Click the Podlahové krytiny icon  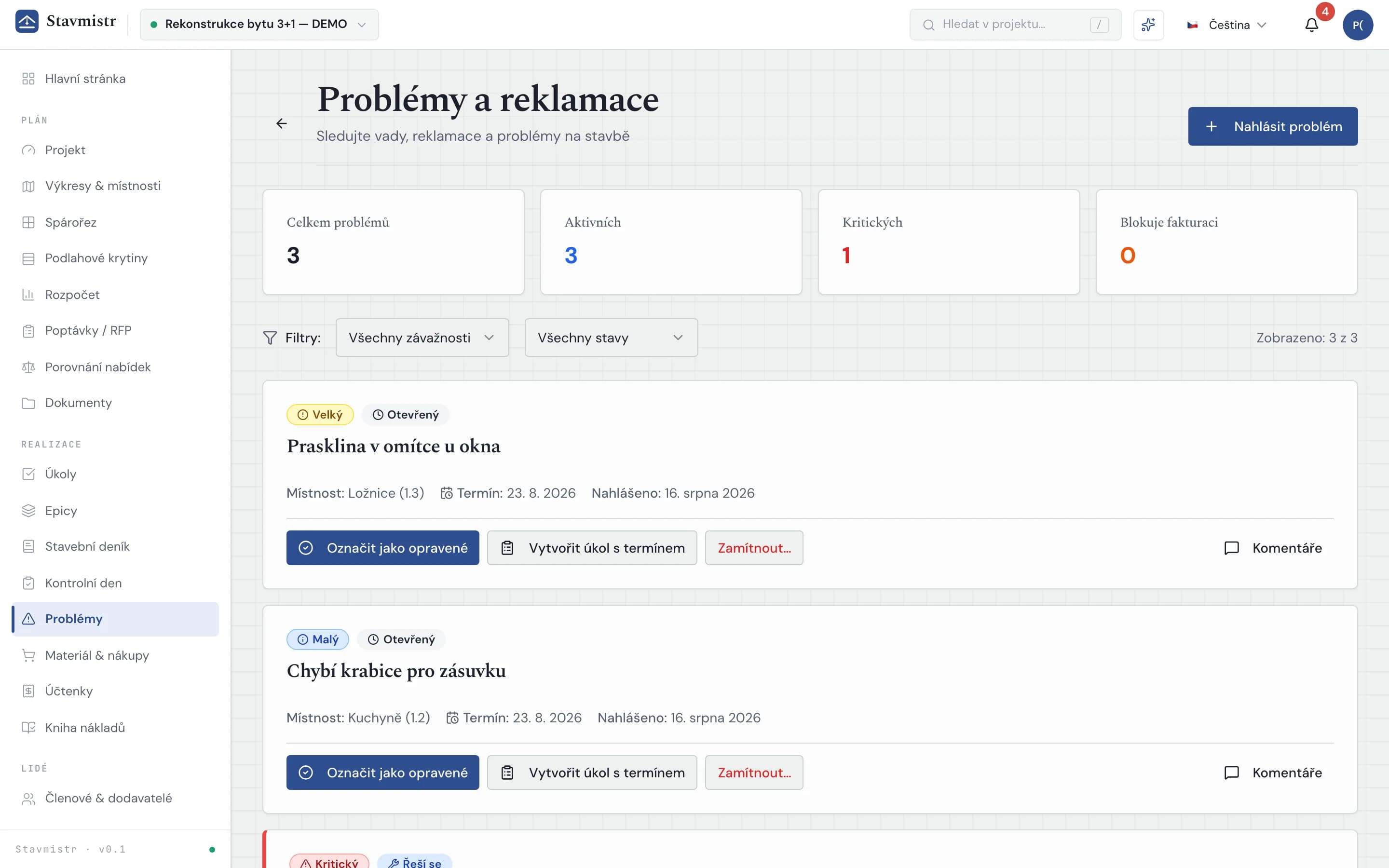(28, 258)
